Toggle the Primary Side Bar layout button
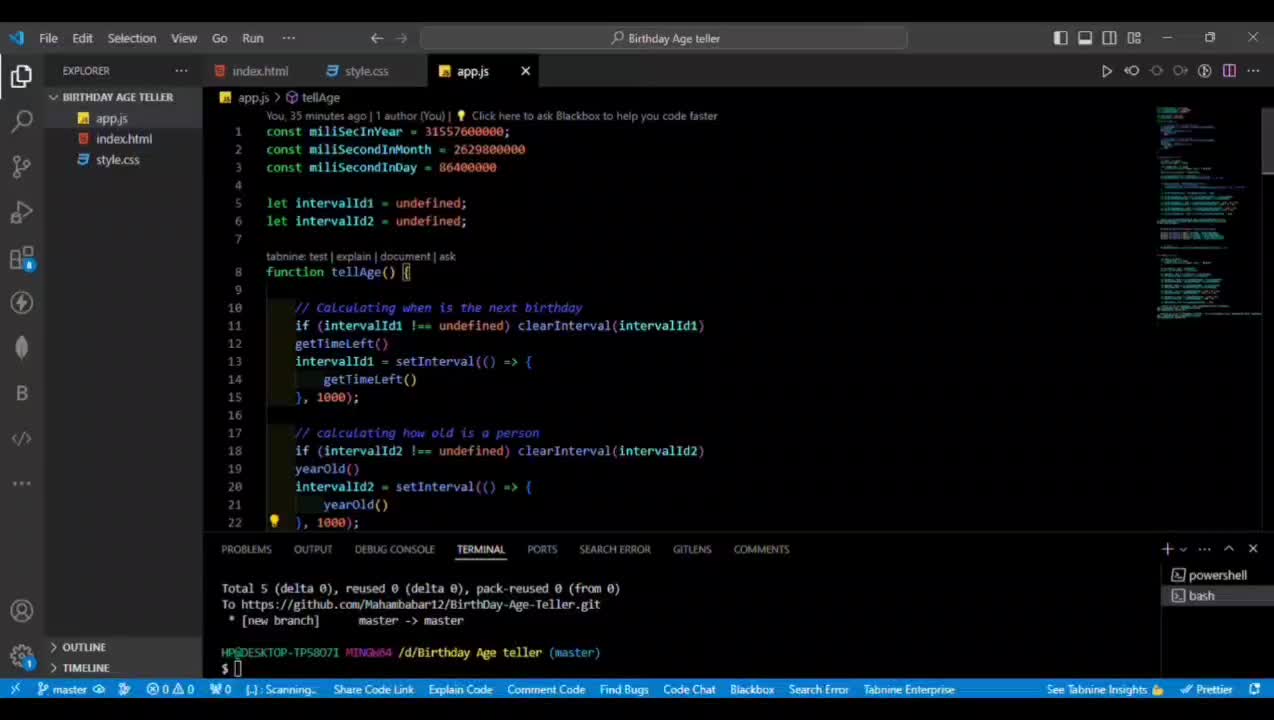 click(1060, 38)
